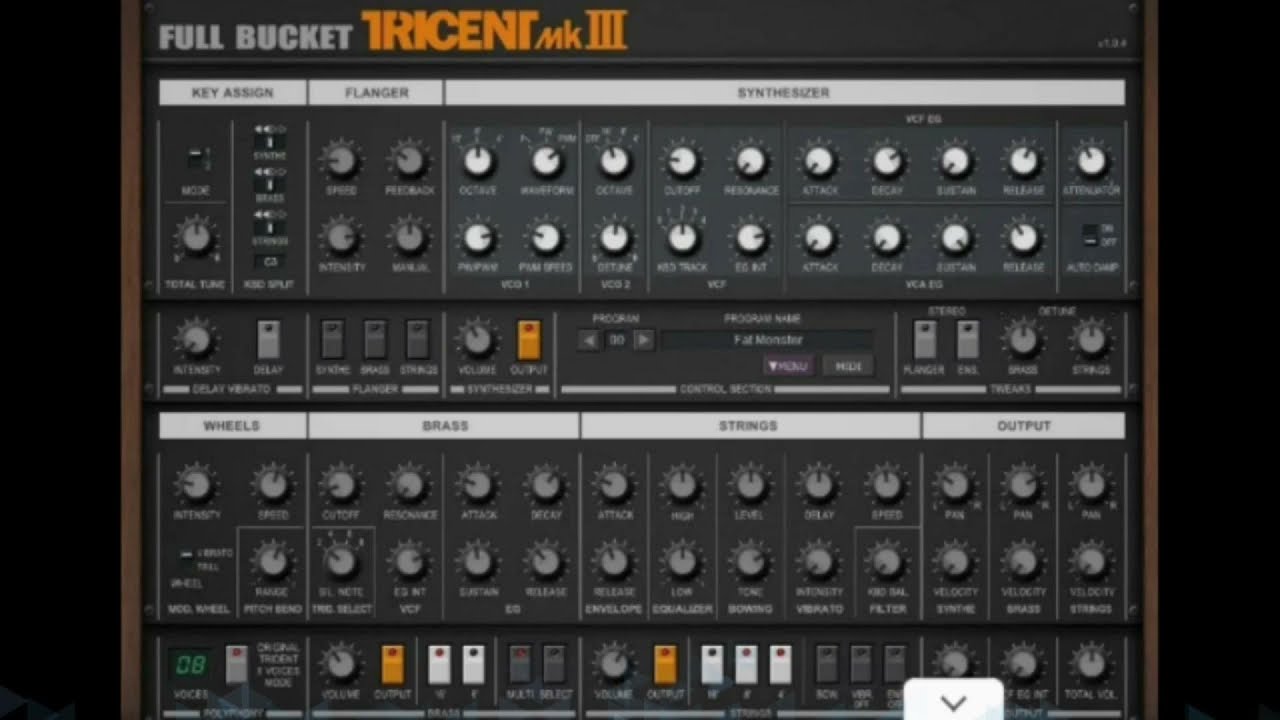The height and width of the screenshot is (720, 1280).
Task: Toggle the Strings BOW switch
Action: (826, 665)
